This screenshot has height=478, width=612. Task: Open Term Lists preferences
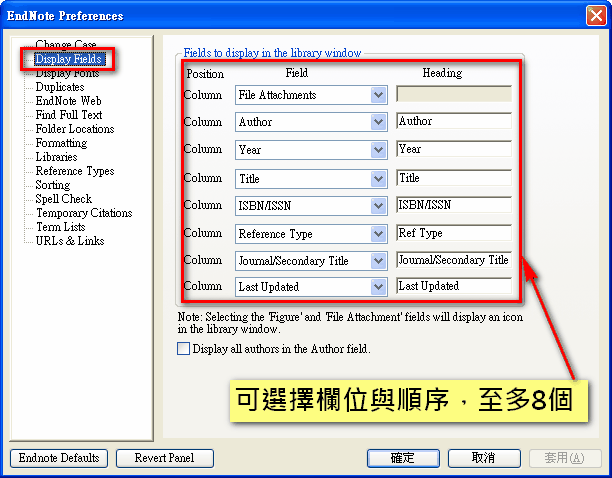pos(60,227)
